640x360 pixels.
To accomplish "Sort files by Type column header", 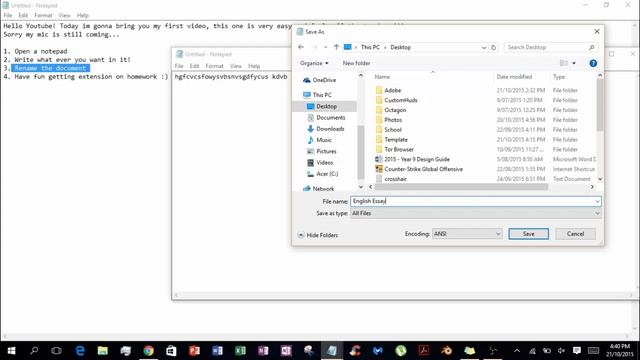I will coord(559,77).
